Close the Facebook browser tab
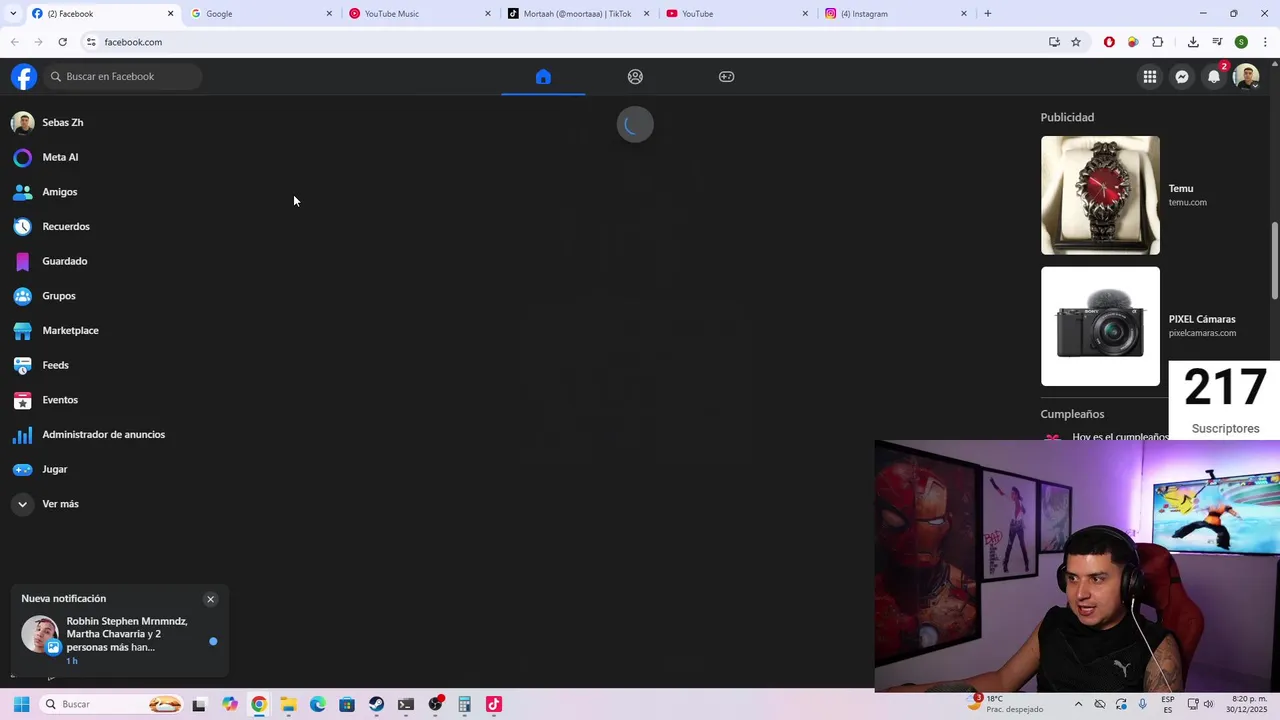This screenshot has height=720, width=1280. point(170,14)
